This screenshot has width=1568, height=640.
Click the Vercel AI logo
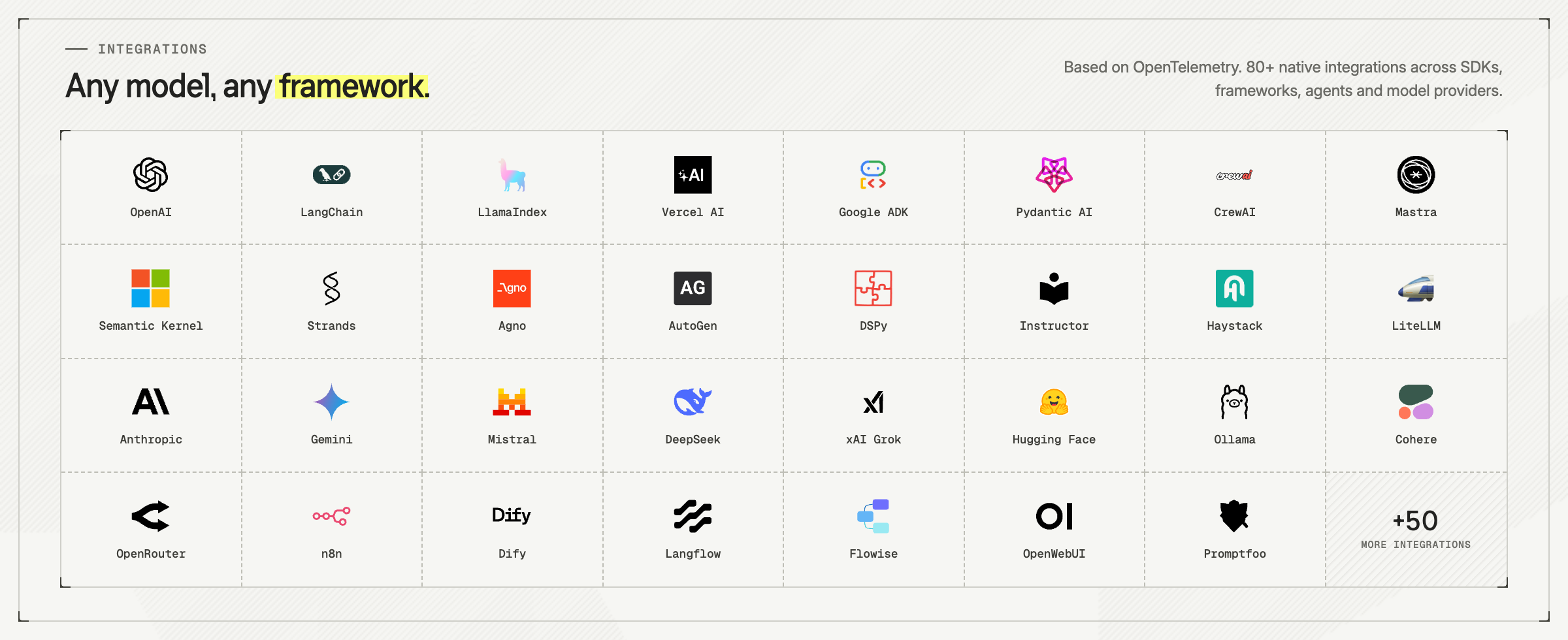pyautogui.click(x=693, y=174)
